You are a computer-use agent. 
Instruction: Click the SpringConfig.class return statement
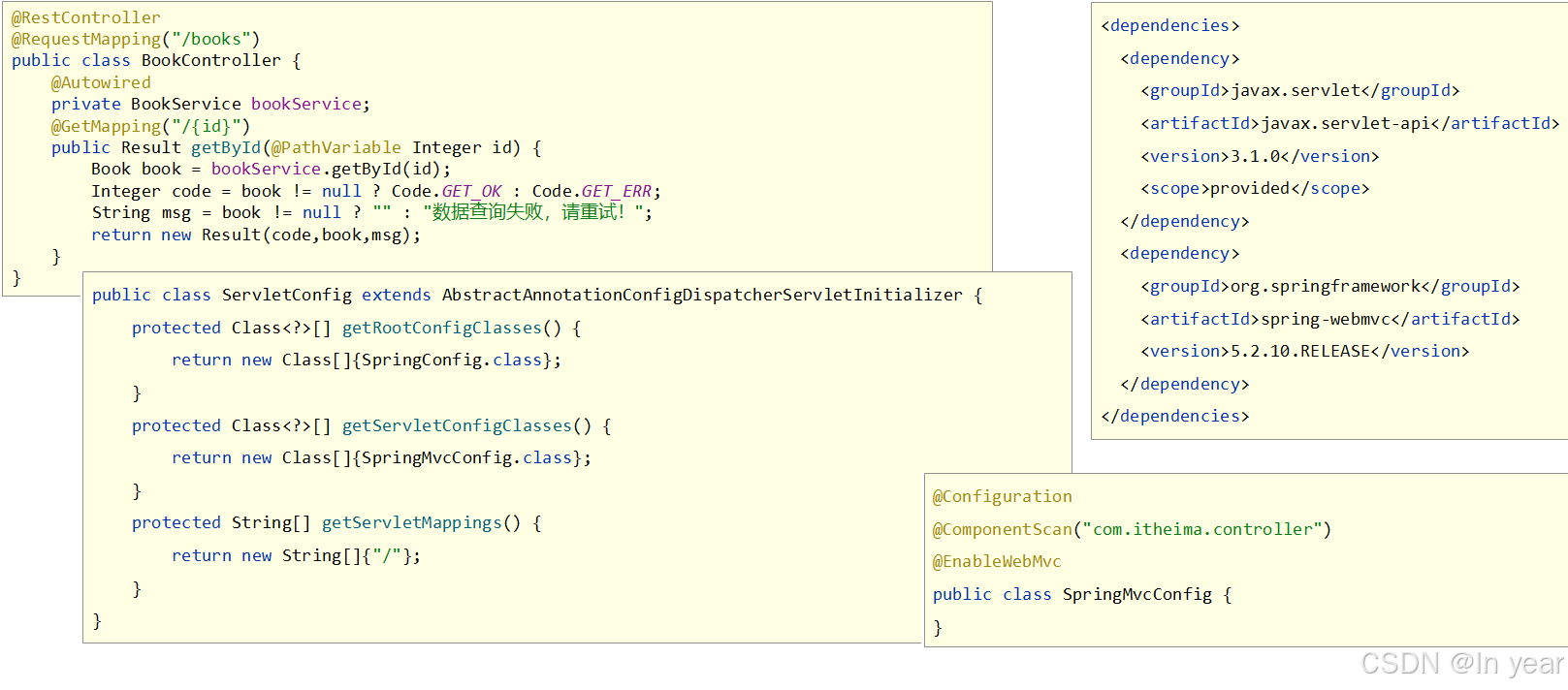tap(367, 360)
